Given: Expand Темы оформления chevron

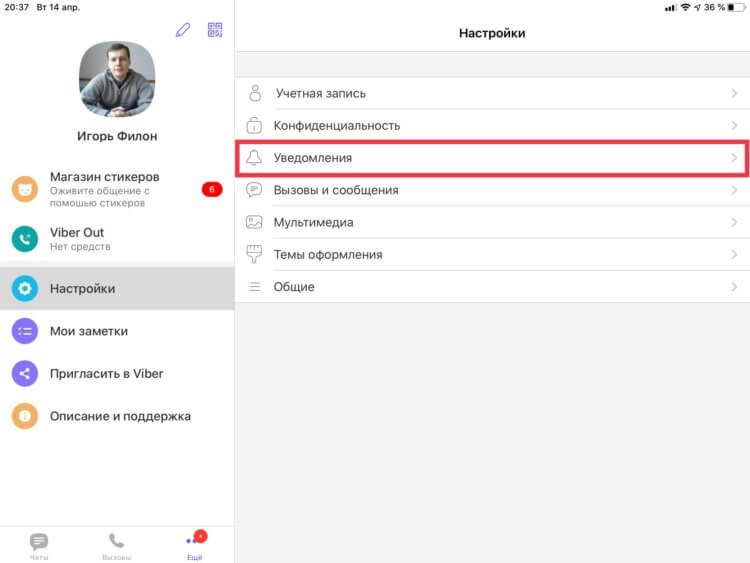Looking at the screenshot, I should click(x=734, y=254).
